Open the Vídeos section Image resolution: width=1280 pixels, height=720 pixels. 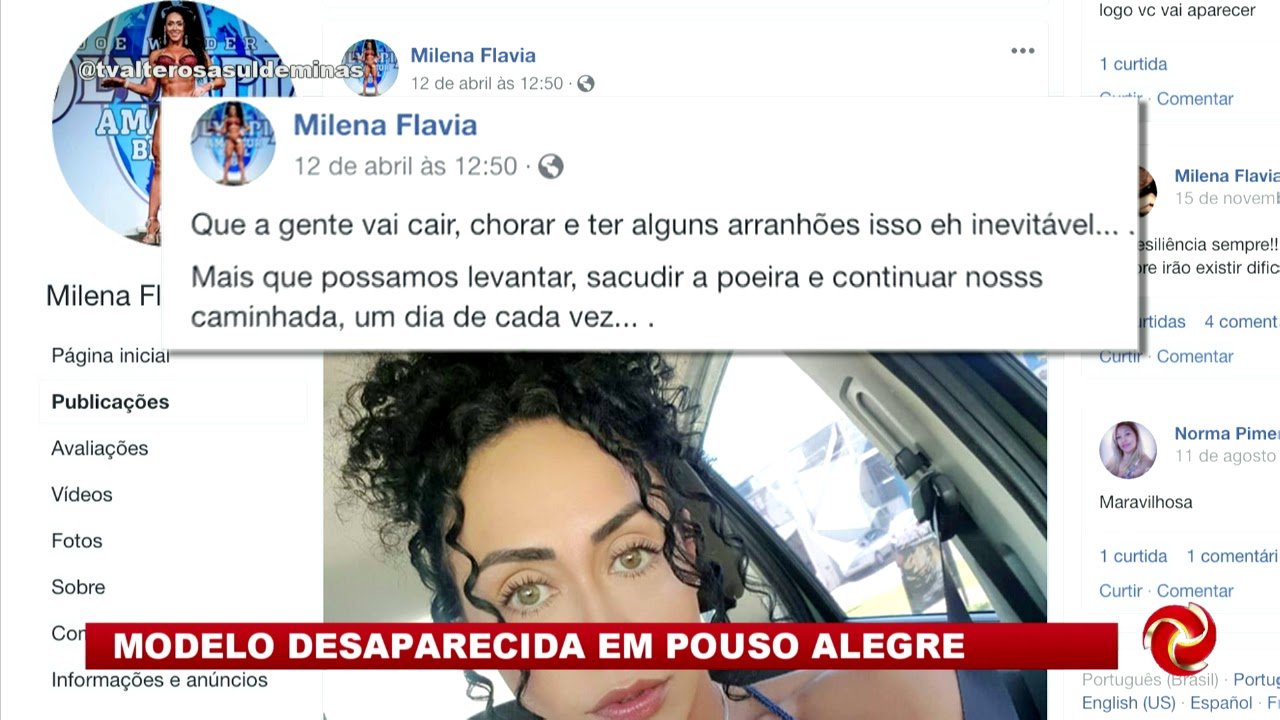(x=82, y=494)
